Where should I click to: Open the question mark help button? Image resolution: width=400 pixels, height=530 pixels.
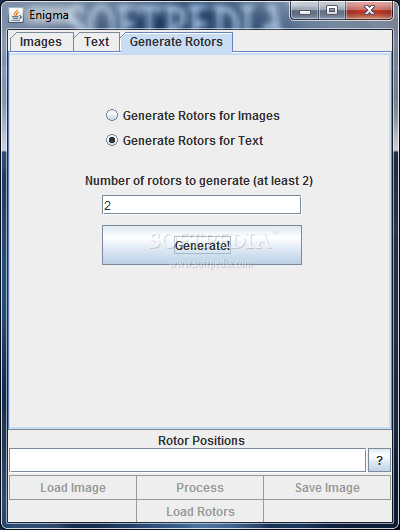pos(379,460)
